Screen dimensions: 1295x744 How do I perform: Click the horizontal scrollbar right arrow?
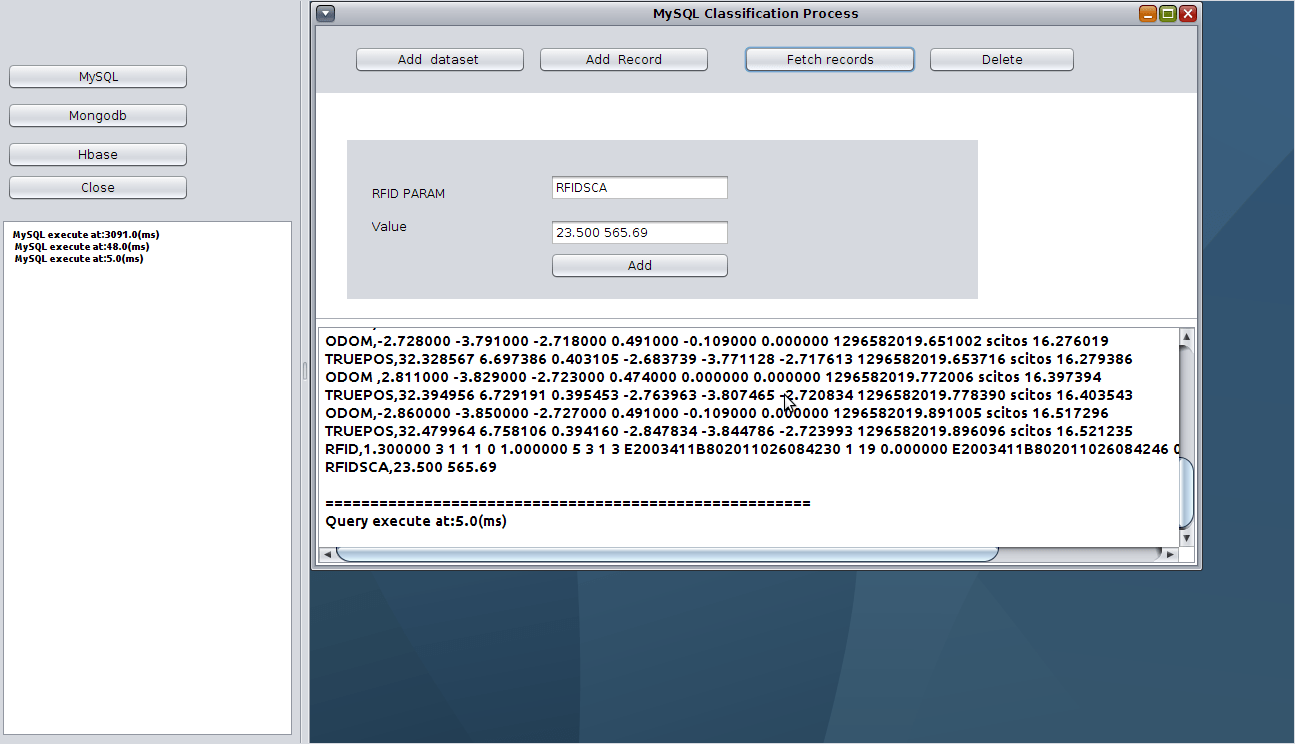1170,552
